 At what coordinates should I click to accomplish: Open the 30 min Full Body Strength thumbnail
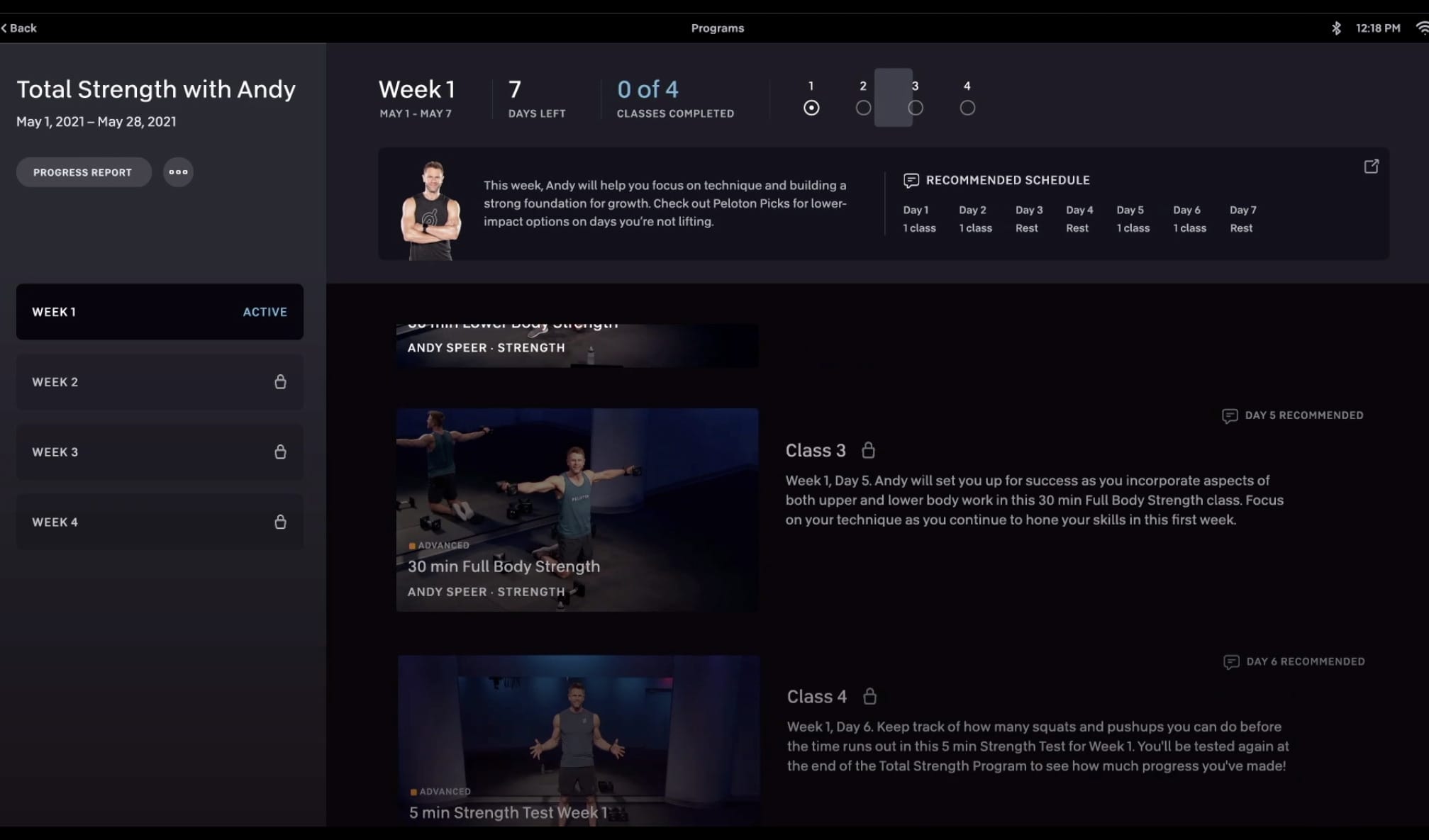click(577, 509)
